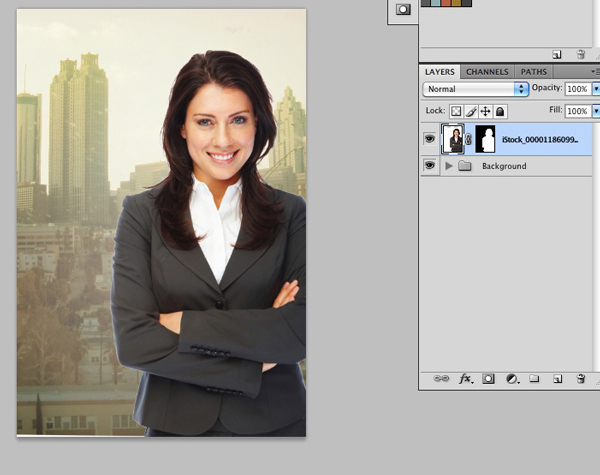
Task: Create a new layer in Layers panel
Action: pyautogui.click(x=557, y=379)
